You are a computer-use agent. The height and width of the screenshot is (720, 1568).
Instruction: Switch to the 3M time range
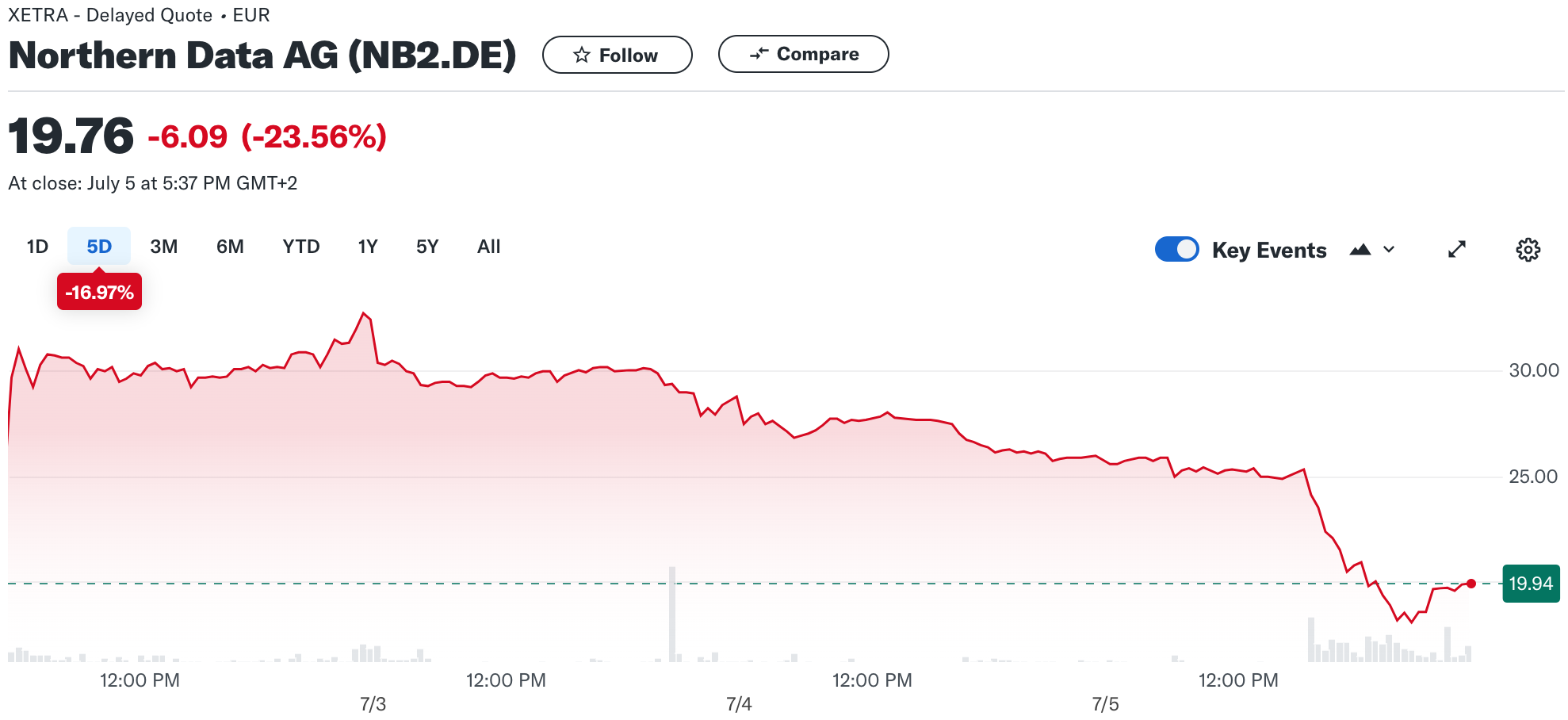click(x=164, y=247)
